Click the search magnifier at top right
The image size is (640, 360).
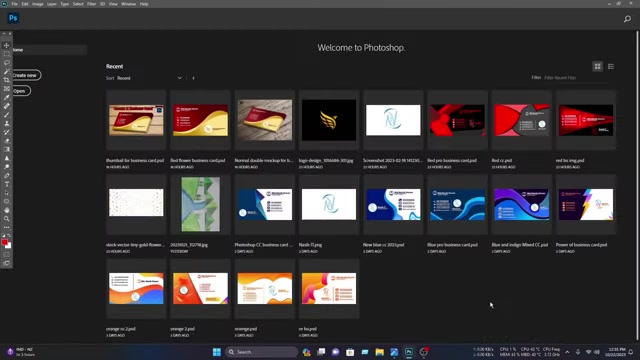627,19
